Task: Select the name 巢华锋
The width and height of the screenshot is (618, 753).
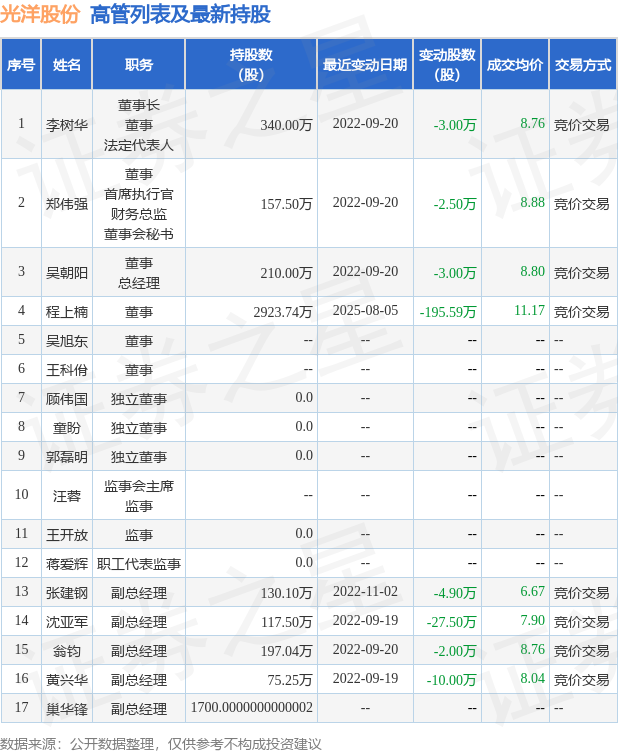Action: [x=67, y=709]
